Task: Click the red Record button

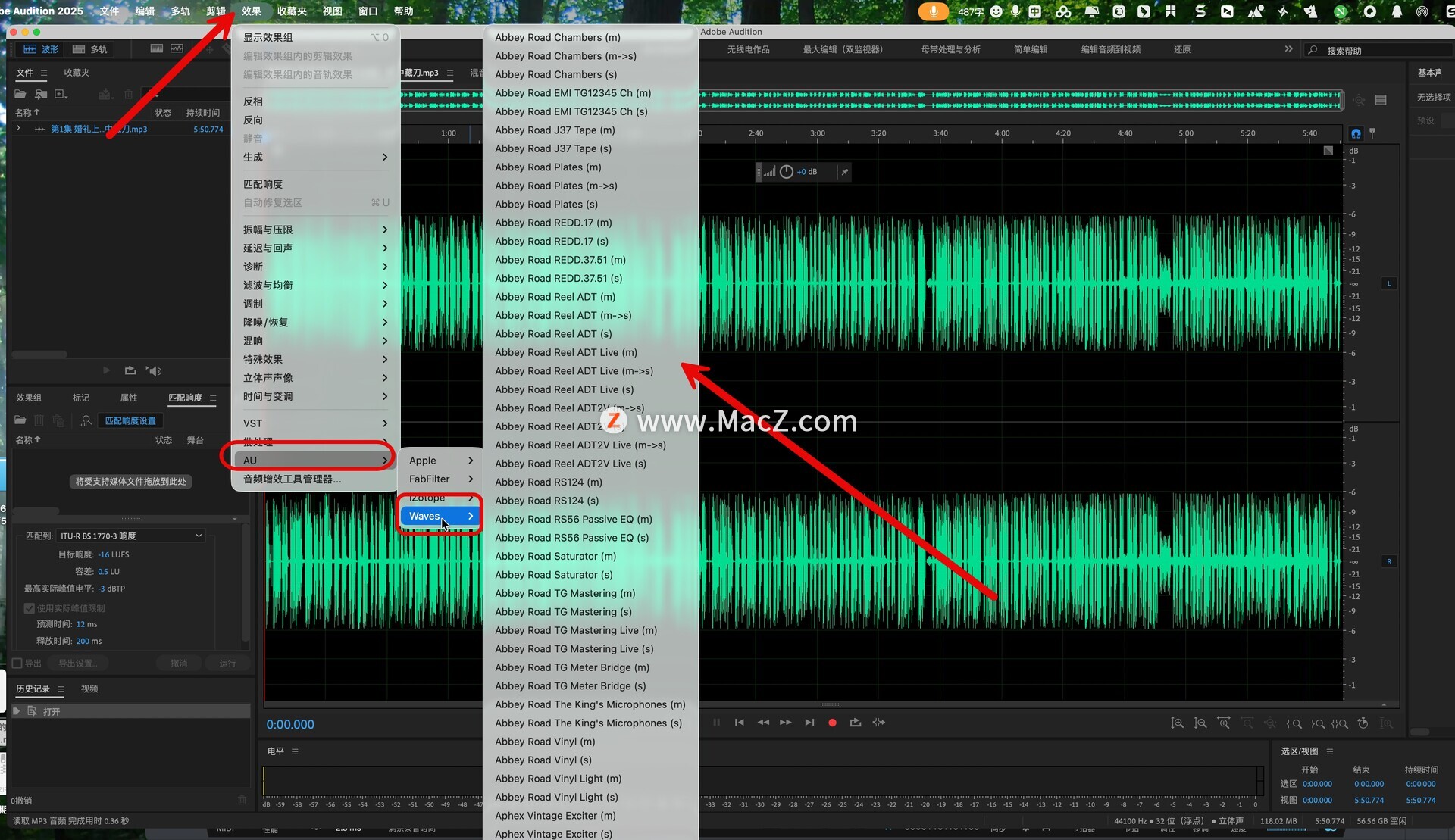Action: [x=832, y=723]
